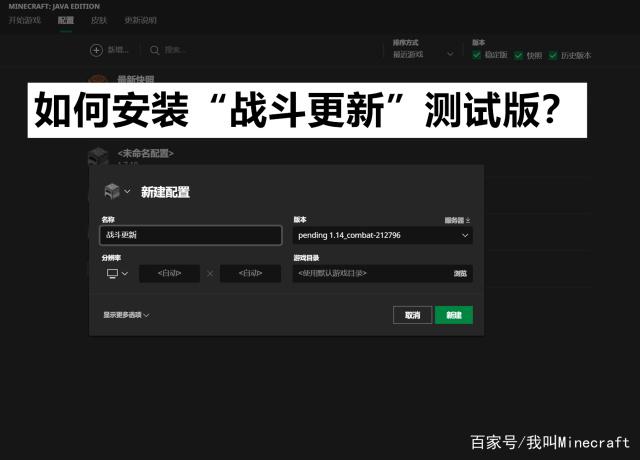The width and height of the screenshot is (640, 460).
Task: Select the 配置 tab
Action: coord(66,20)
